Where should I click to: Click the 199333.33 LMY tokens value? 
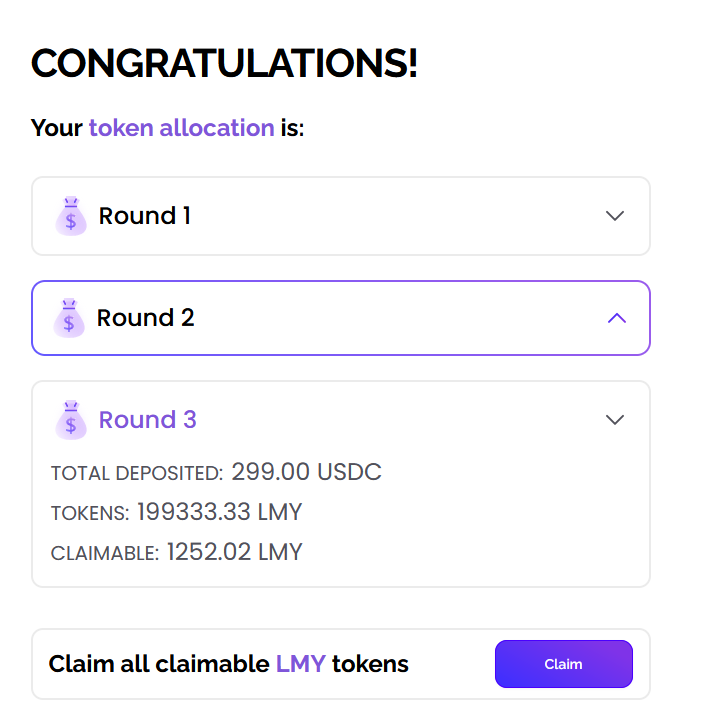pos(219,512)
